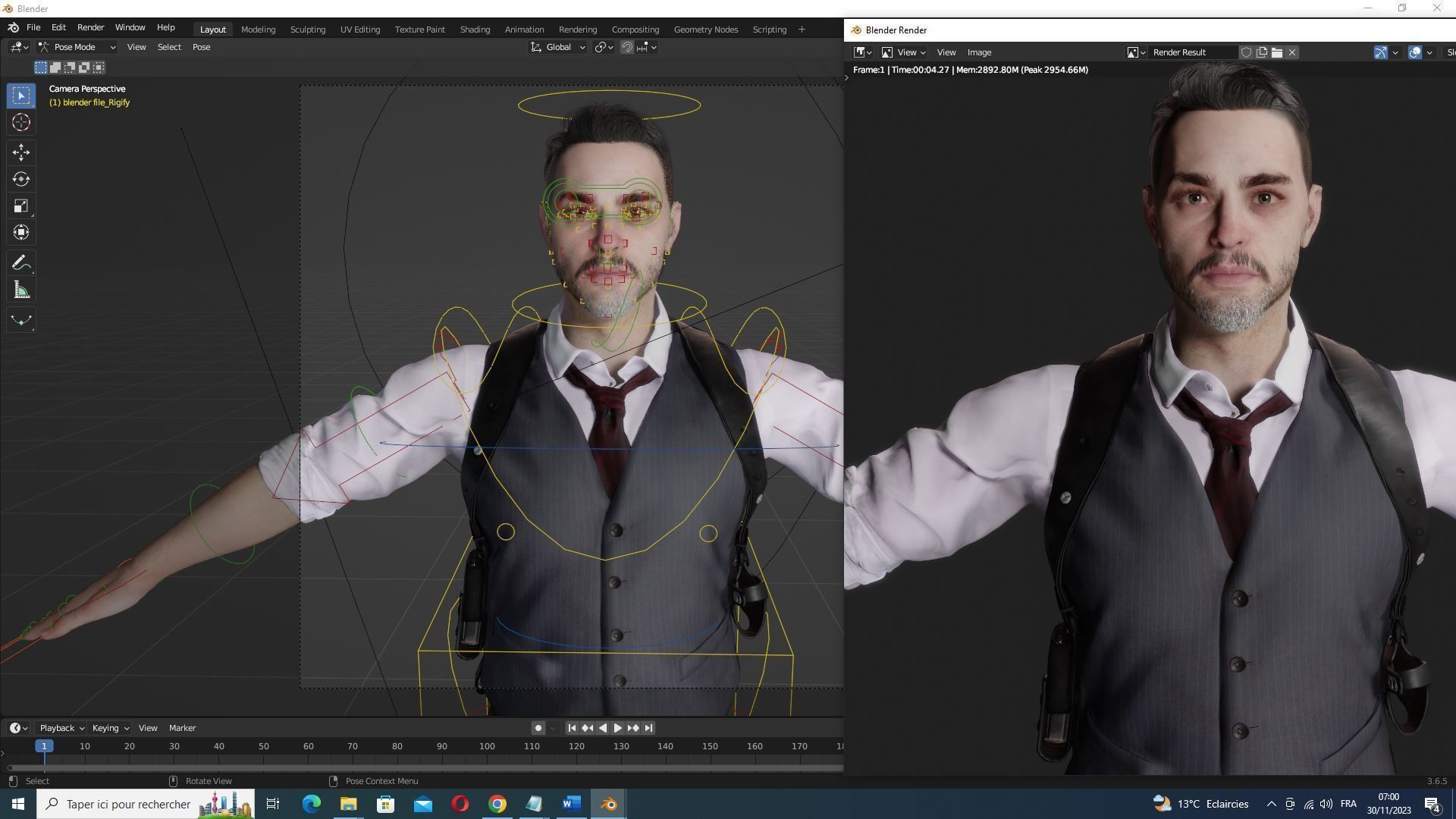The height and width of the screenshot is (819, 1456).
Task: Select the Select Box tool
Action: pyautogui.click(x=21, y=96)
